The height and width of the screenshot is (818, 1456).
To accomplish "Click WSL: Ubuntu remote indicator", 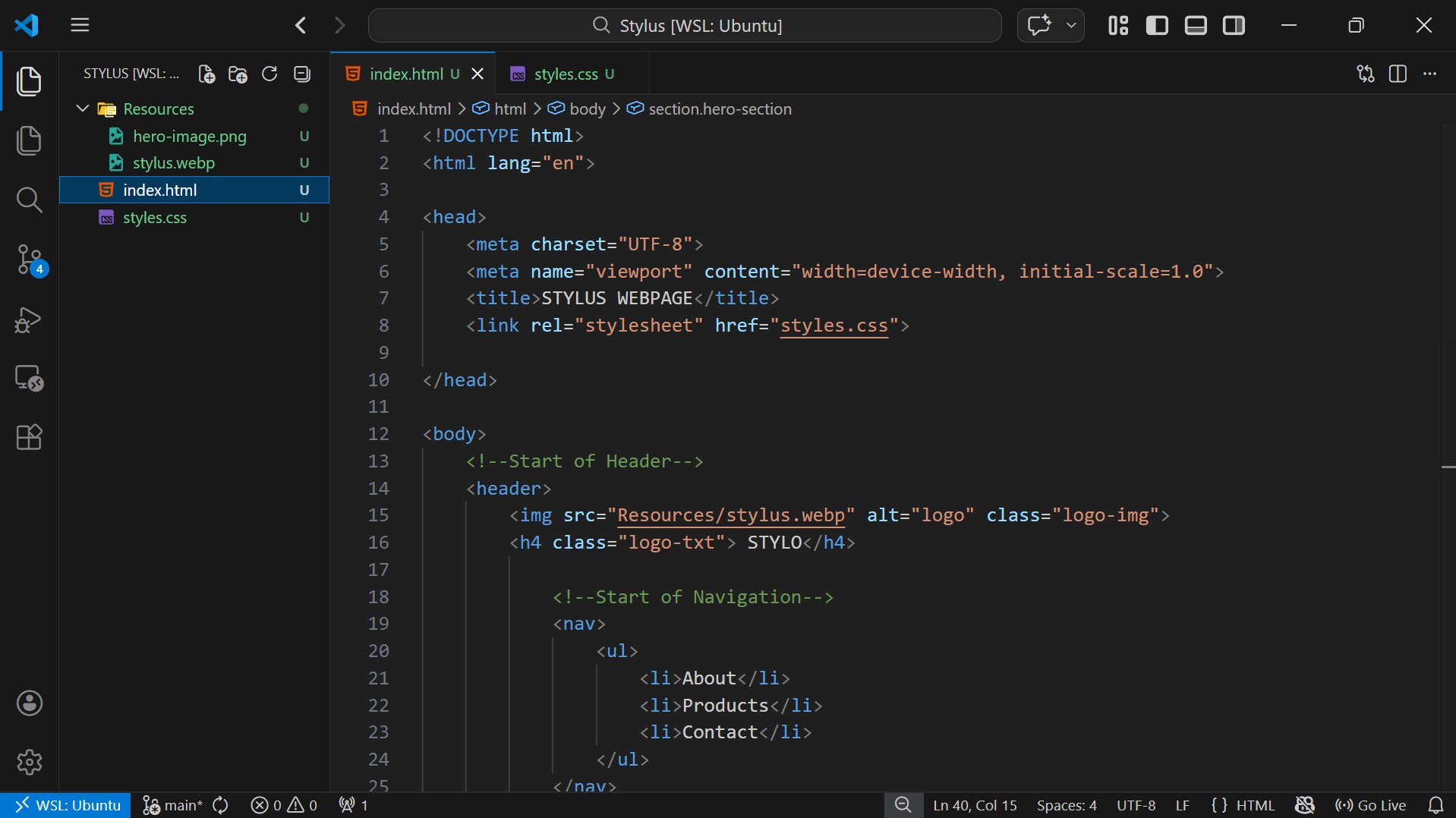I will point(66,805).
